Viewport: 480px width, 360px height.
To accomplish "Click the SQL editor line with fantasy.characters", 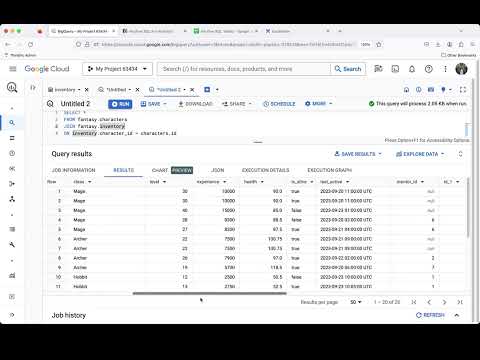I will [x=95, y=119].
